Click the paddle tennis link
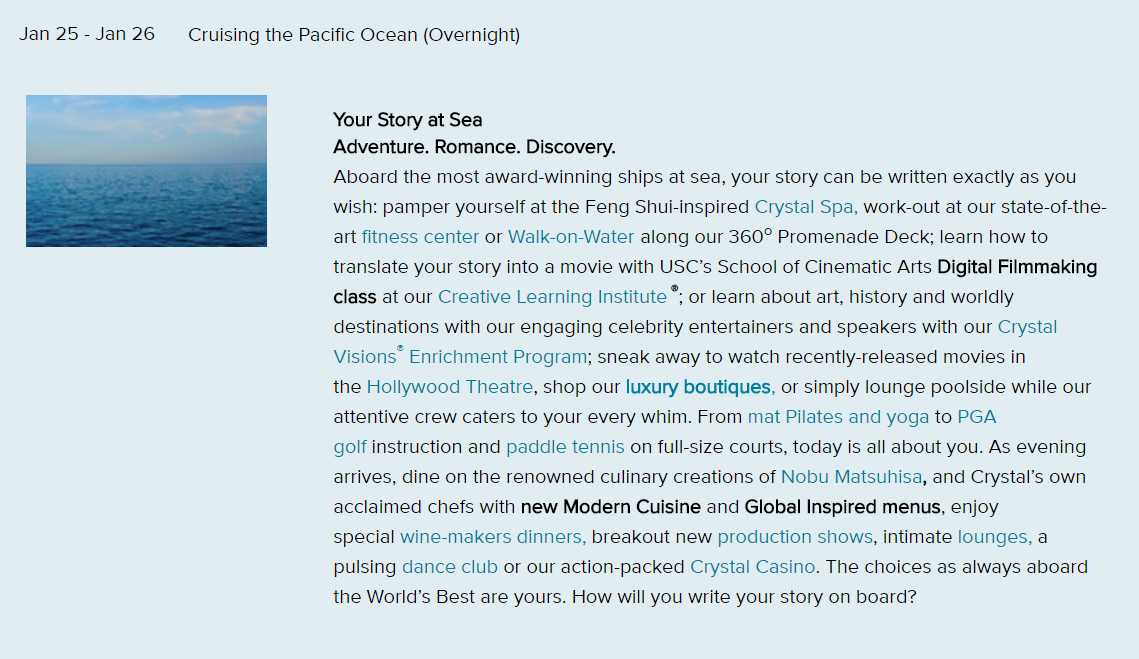 coord(565,447)
